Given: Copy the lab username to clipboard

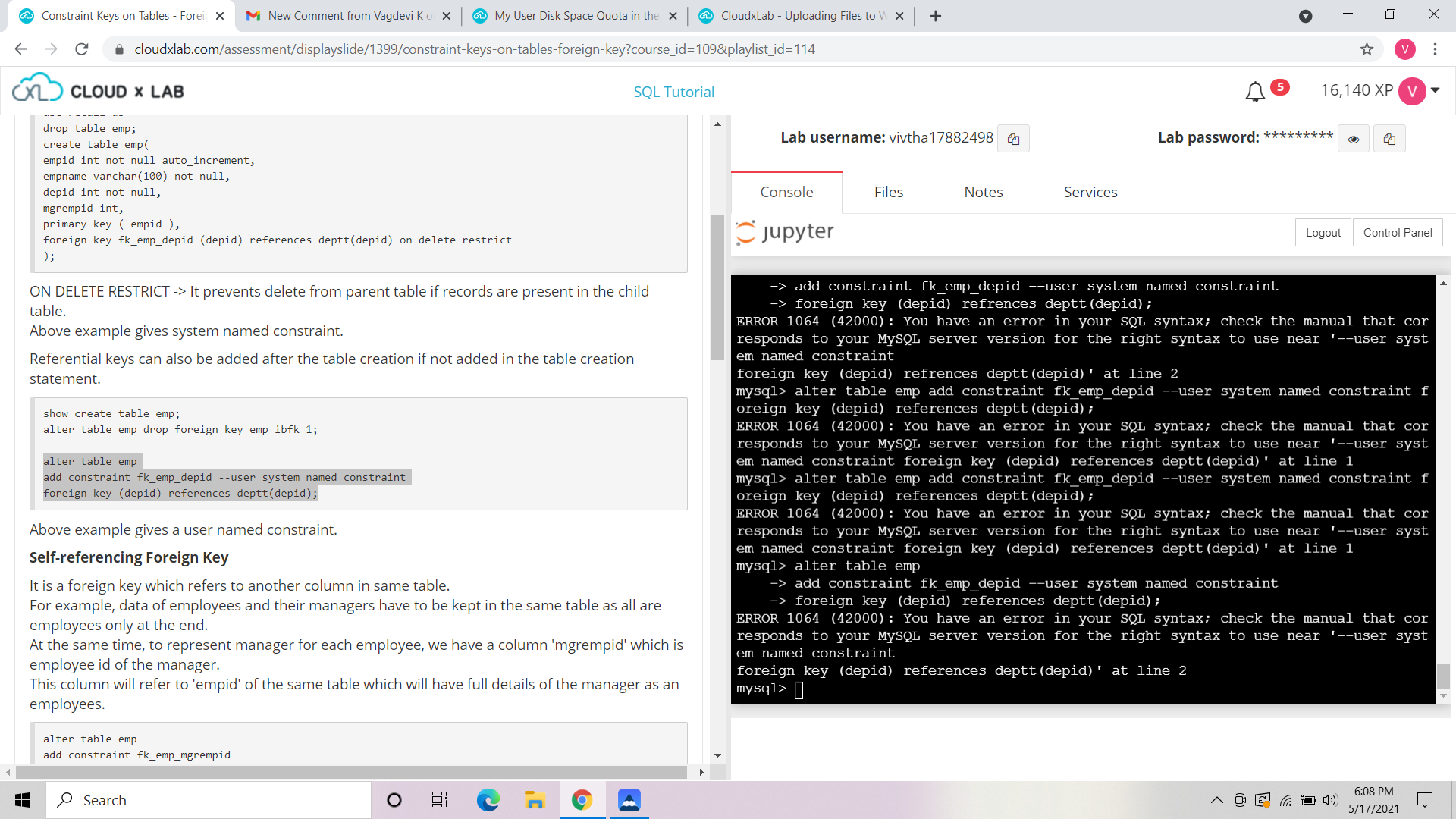Looking at the screenshot, I should 1013,139.
